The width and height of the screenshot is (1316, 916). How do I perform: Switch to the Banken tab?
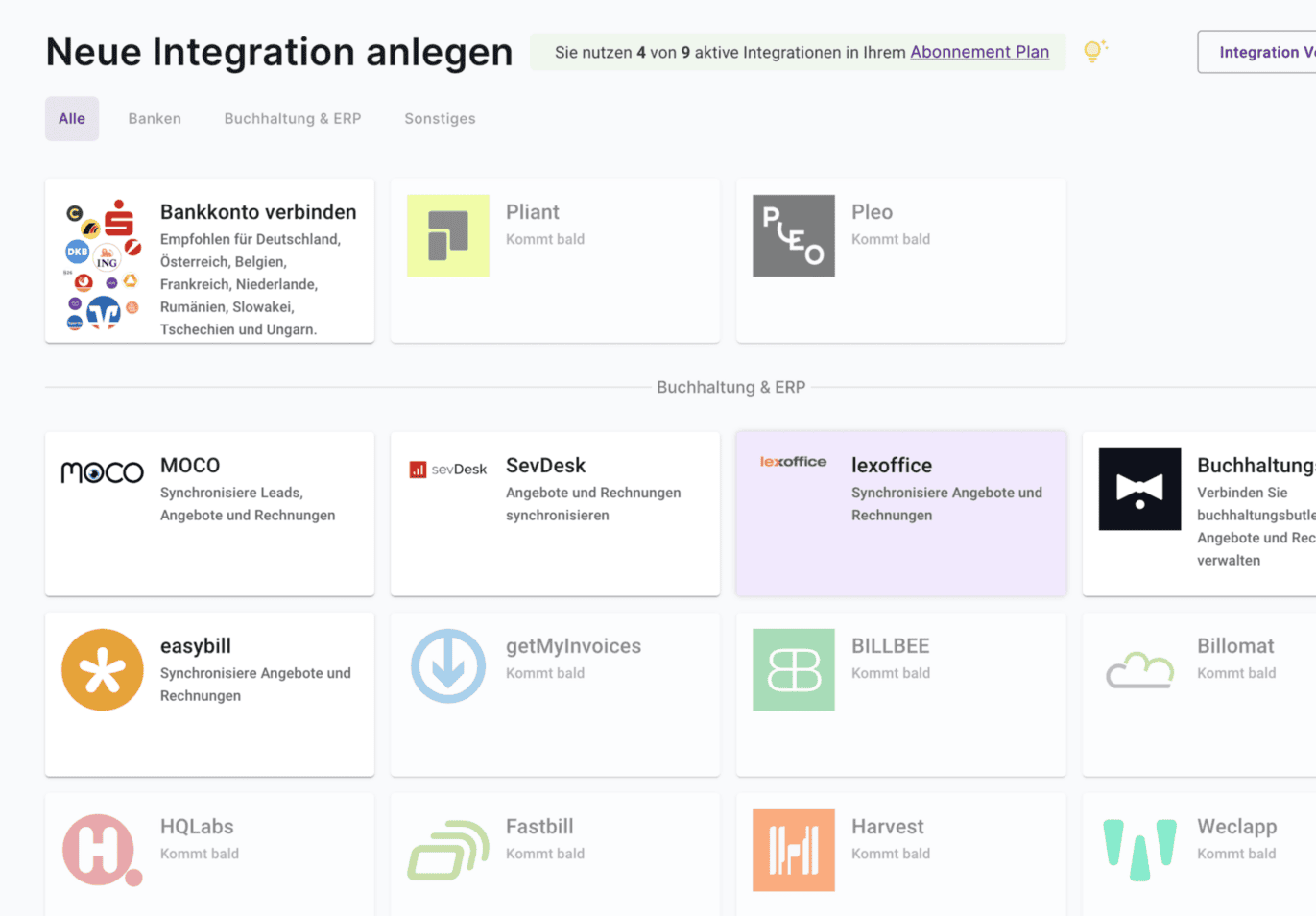click(x=155, y=119)
